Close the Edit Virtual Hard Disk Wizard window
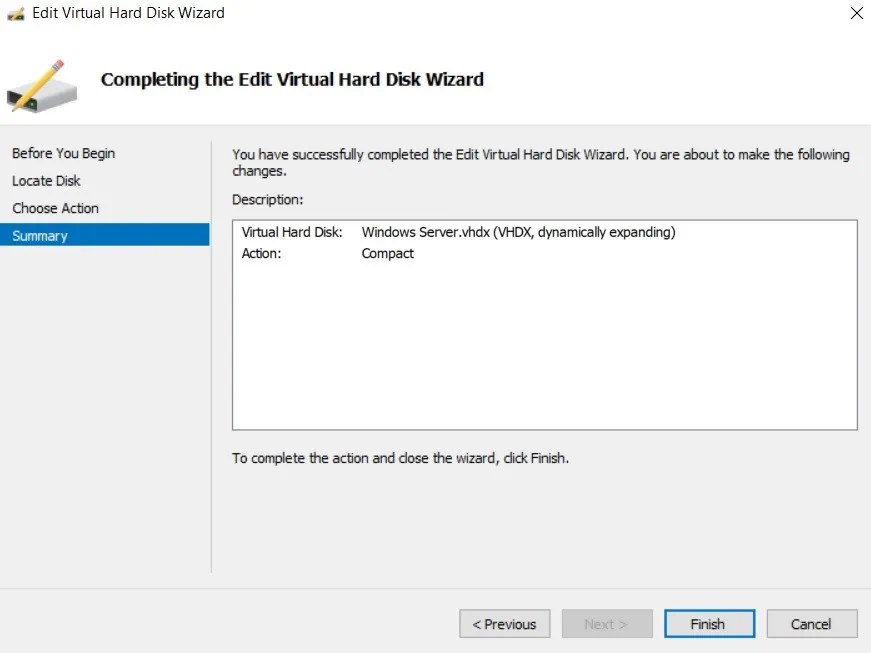 point(856,14)
